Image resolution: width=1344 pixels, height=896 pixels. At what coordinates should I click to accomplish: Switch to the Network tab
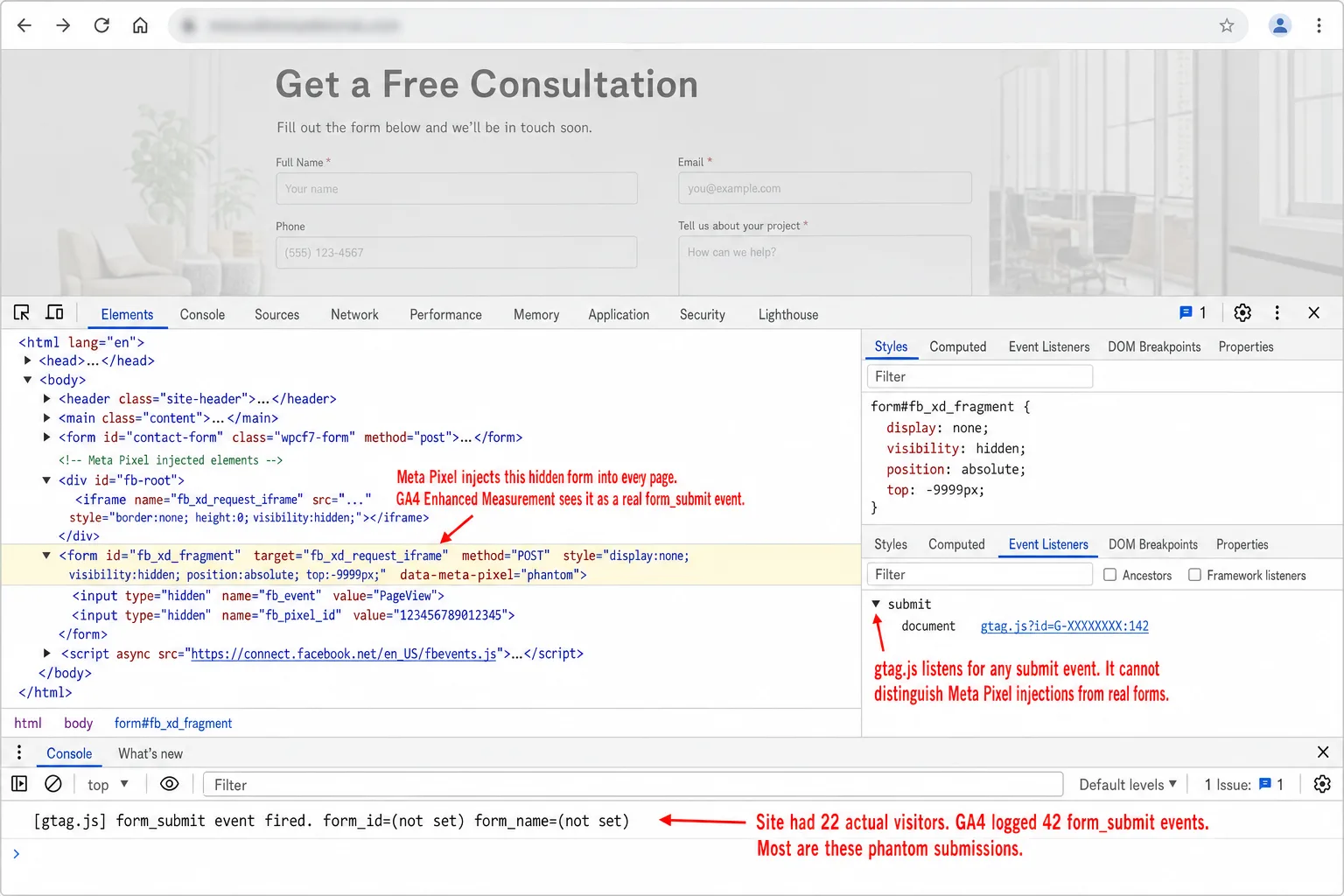click(354, 314)
